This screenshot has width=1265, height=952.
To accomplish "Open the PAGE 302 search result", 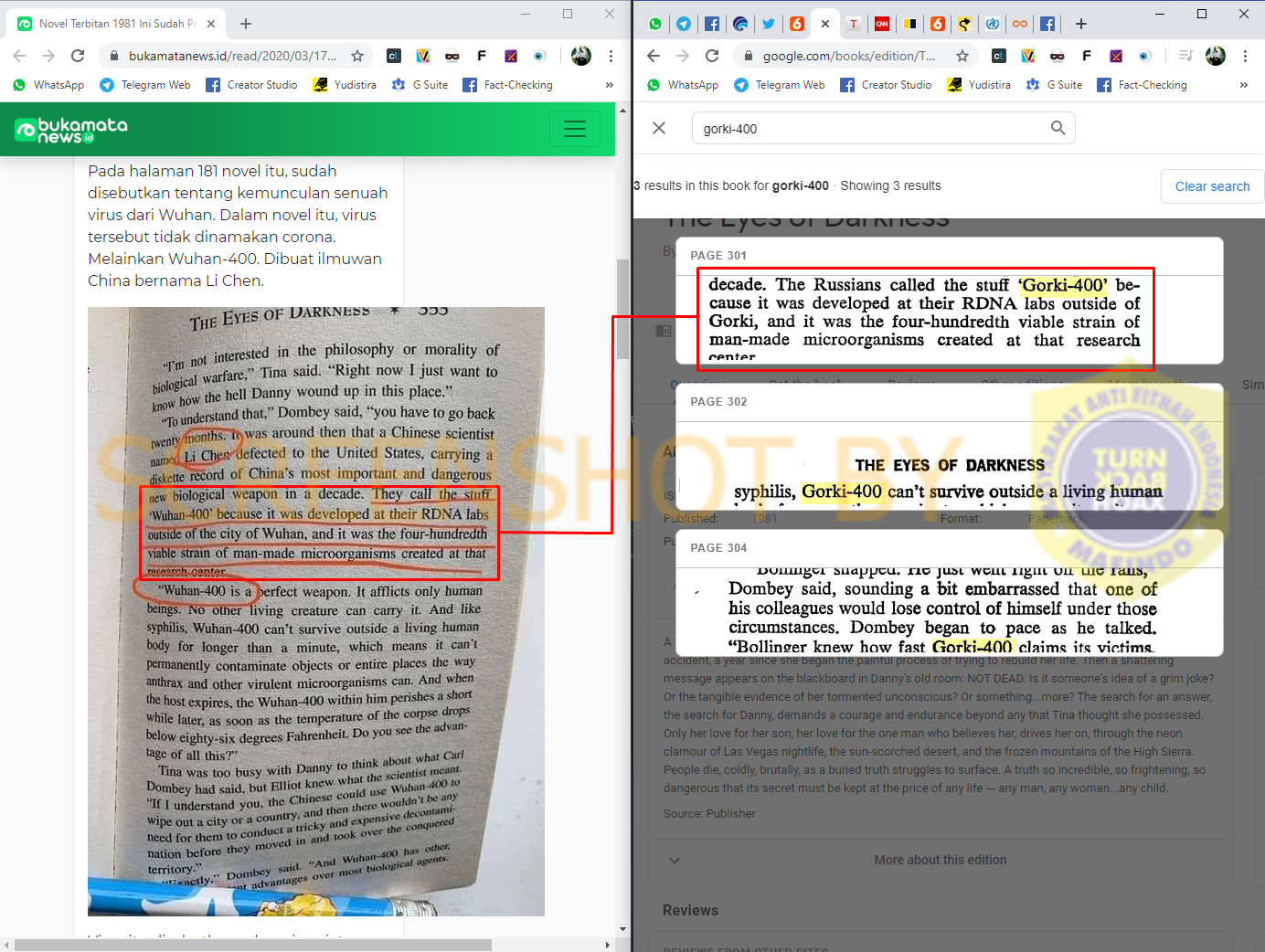I will (949, 448).
